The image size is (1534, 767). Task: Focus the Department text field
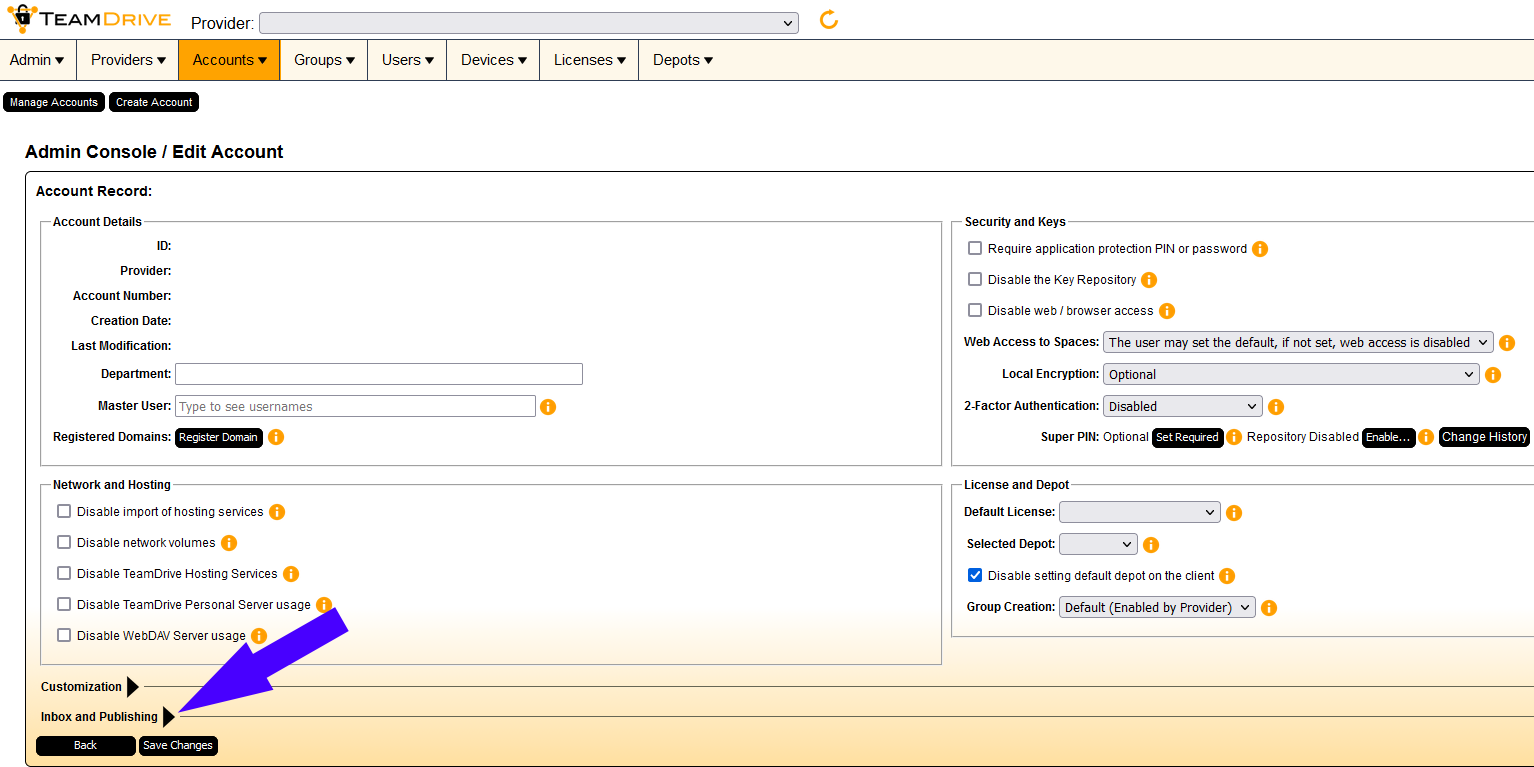point(379,374)
